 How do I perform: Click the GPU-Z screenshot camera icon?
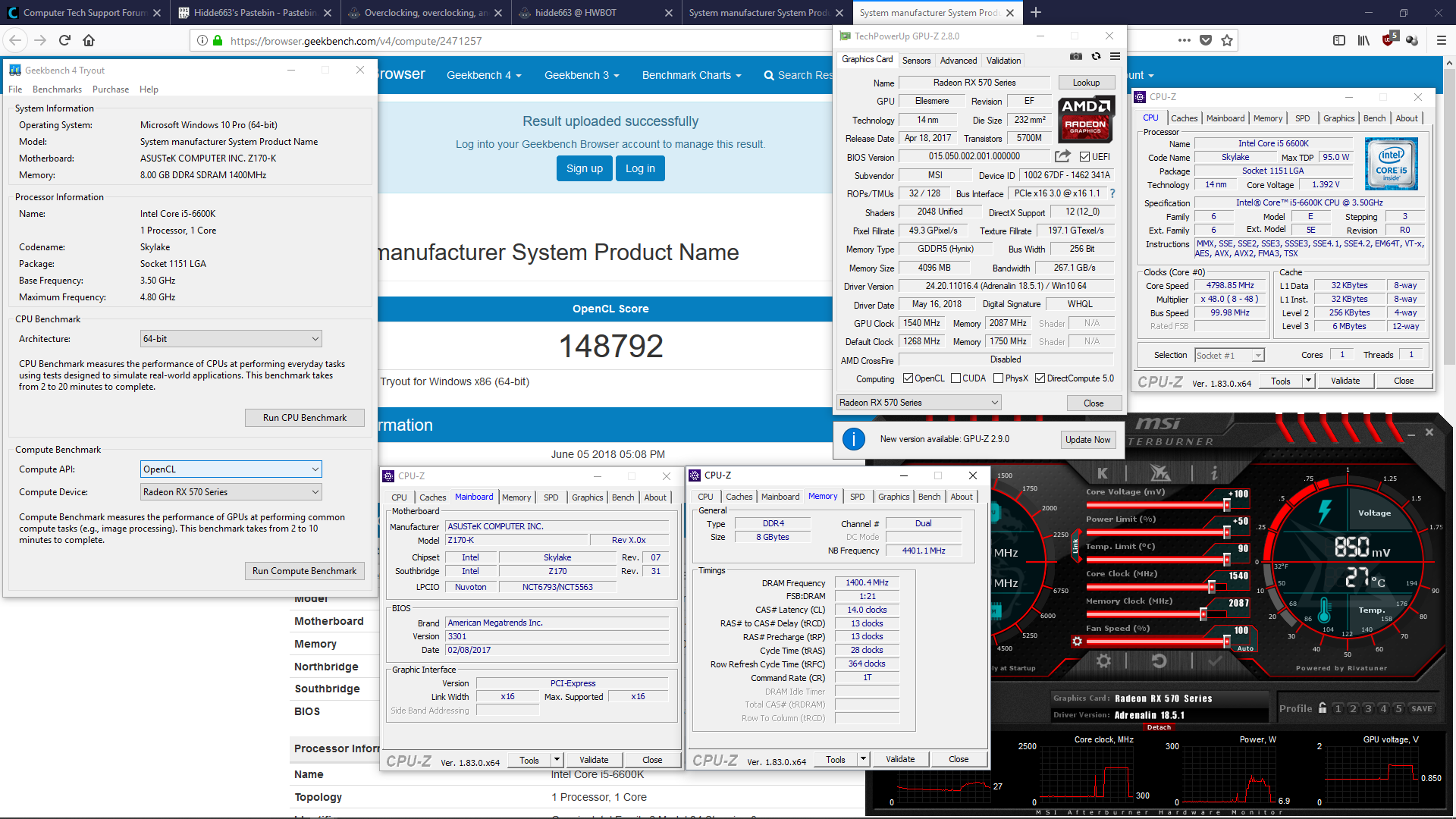point(1075,56)
